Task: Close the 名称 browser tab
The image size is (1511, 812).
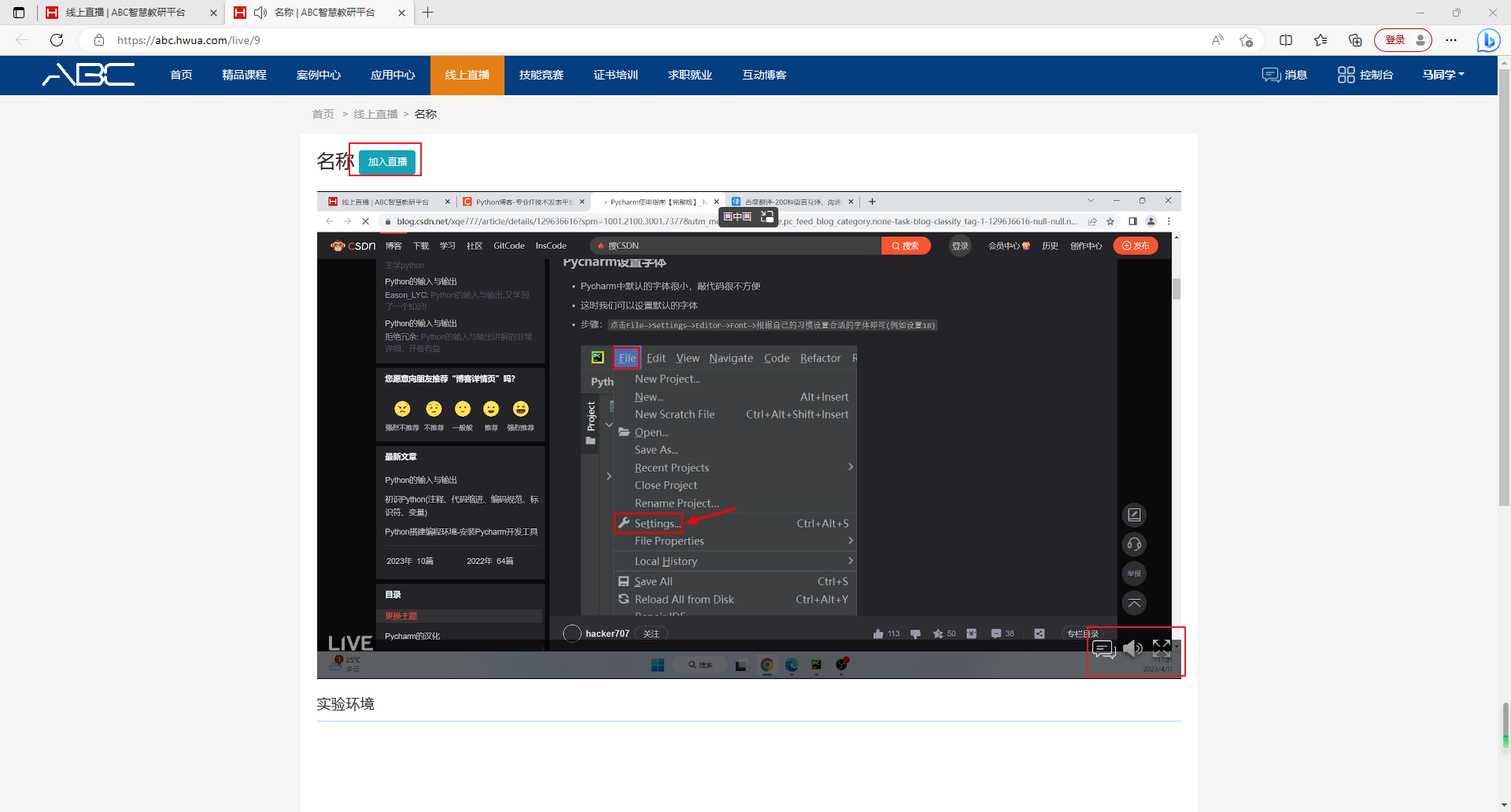Action: 401,13
